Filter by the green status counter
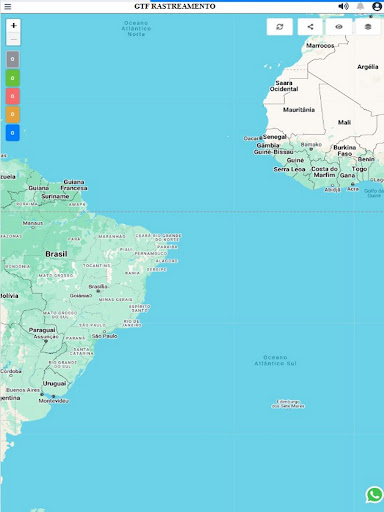Screen dimensions: 384x512 coord(13,78)
